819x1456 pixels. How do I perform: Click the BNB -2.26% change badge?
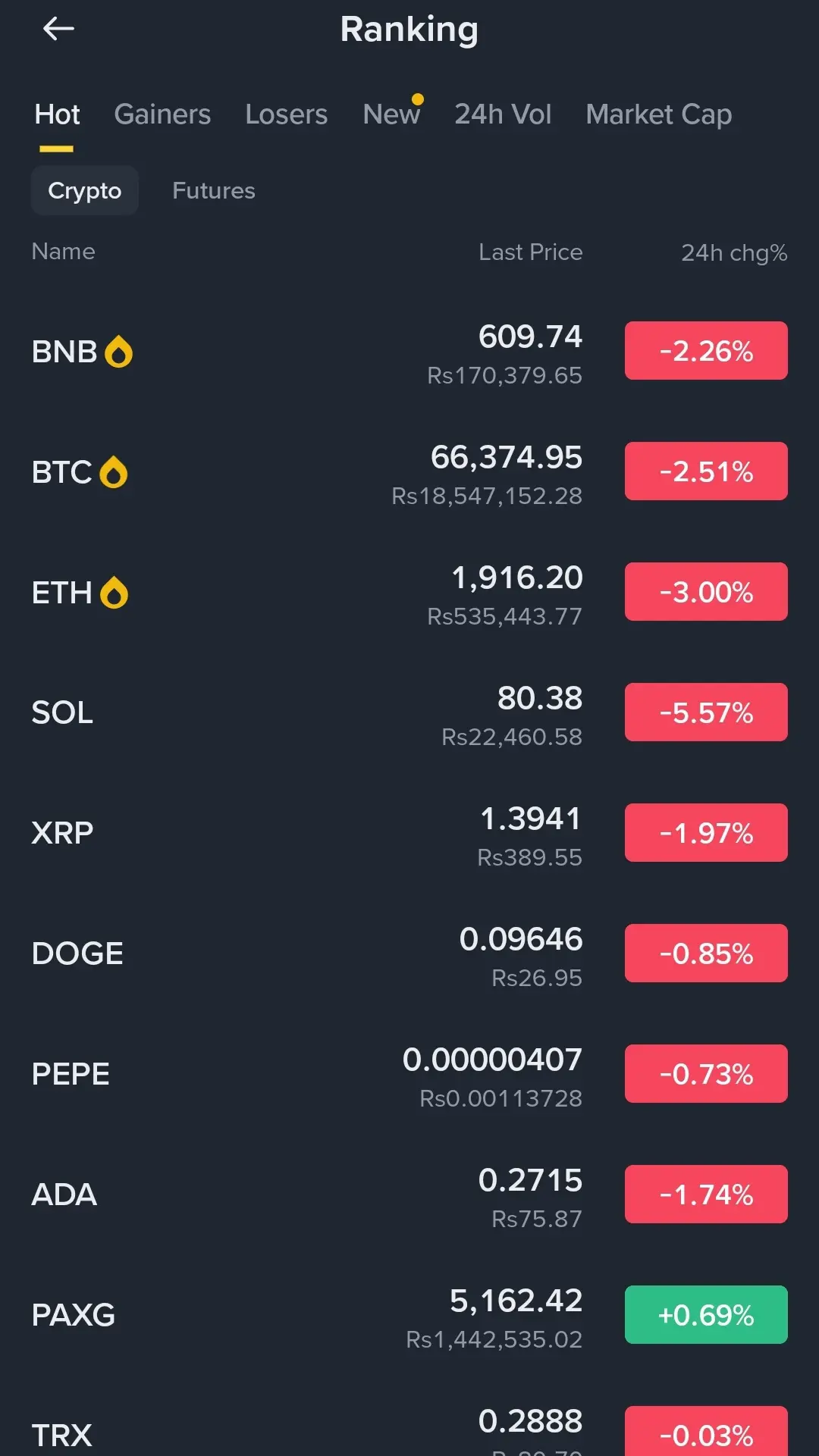[706, 351]
